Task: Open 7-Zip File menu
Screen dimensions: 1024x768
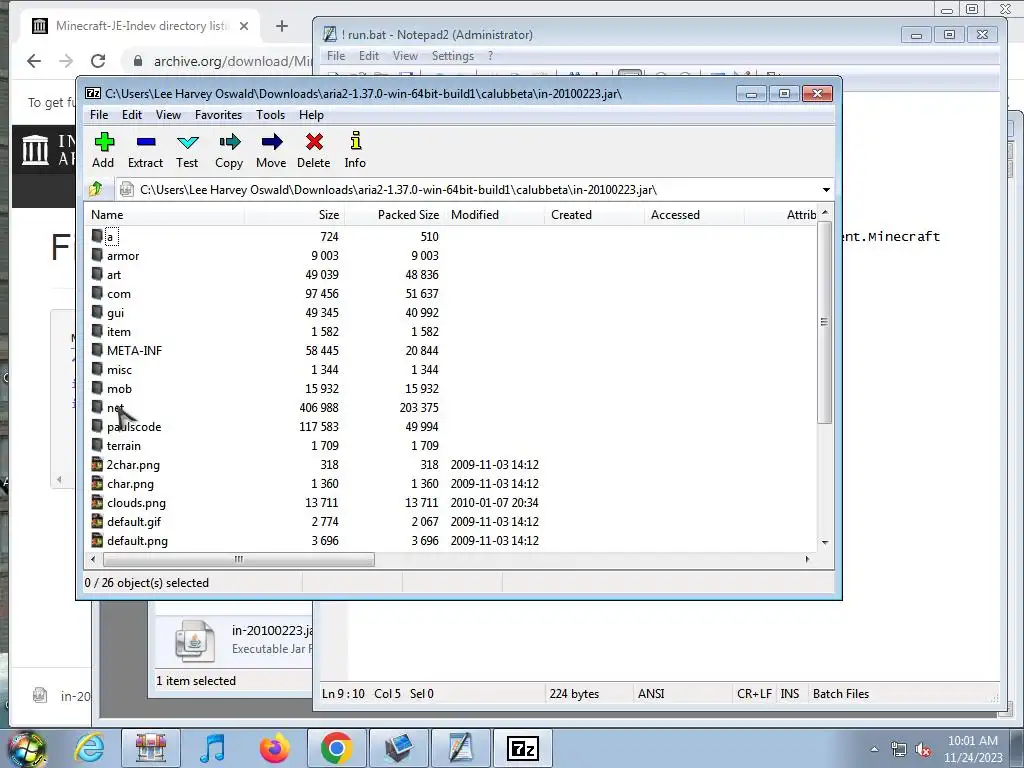Action: pyautogui.click(x=99, y=115)
